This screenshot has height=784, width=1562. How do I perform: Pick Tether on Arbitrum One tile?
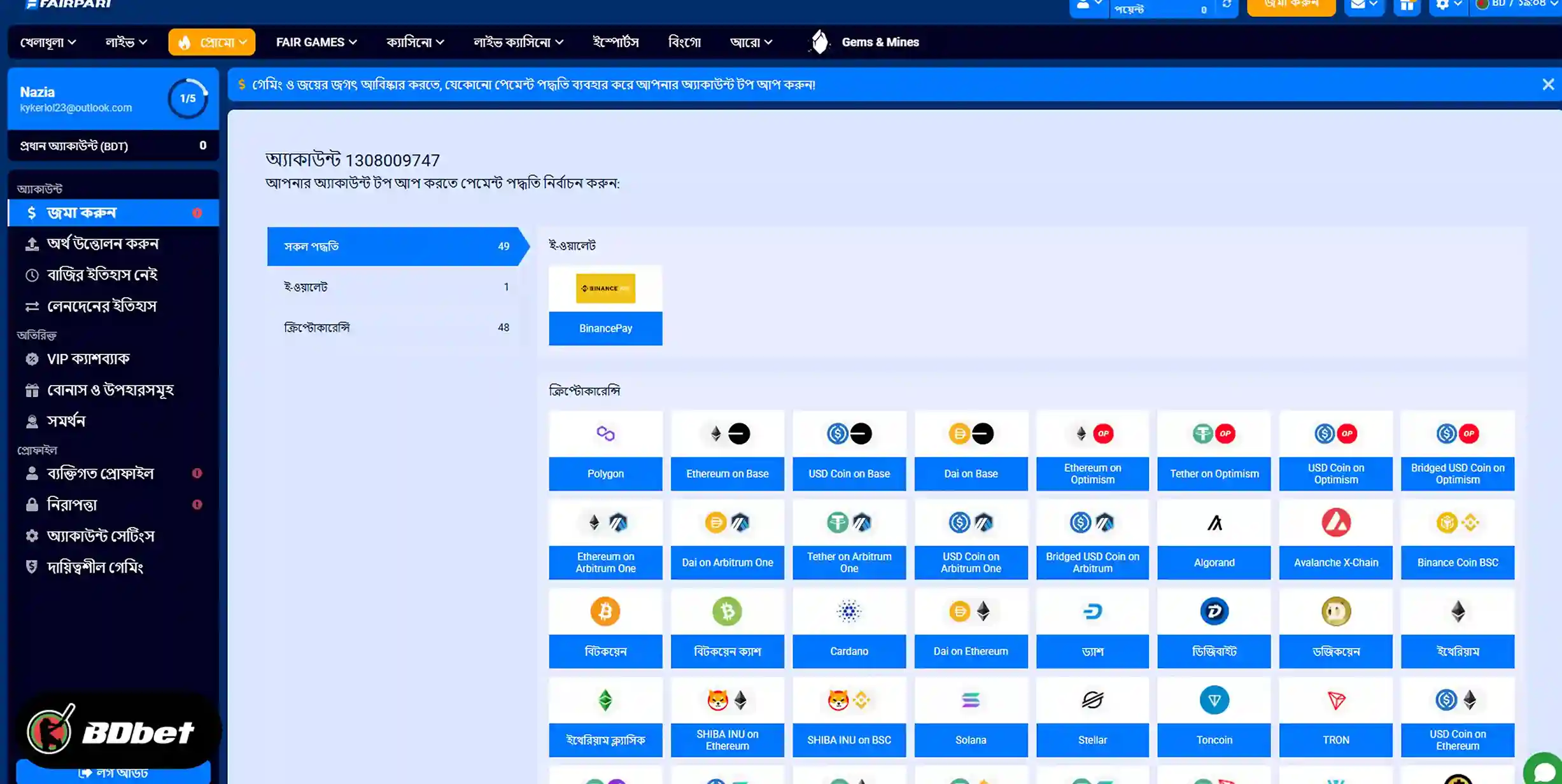click(x=849, y=540)
